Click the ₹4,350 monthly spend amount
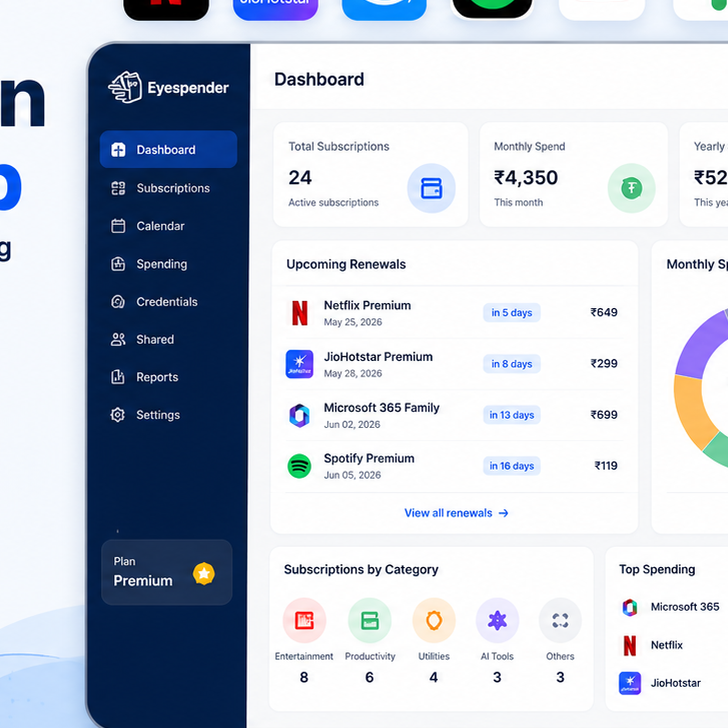Viewport: 728px width, 728px height. click(526, 177)
